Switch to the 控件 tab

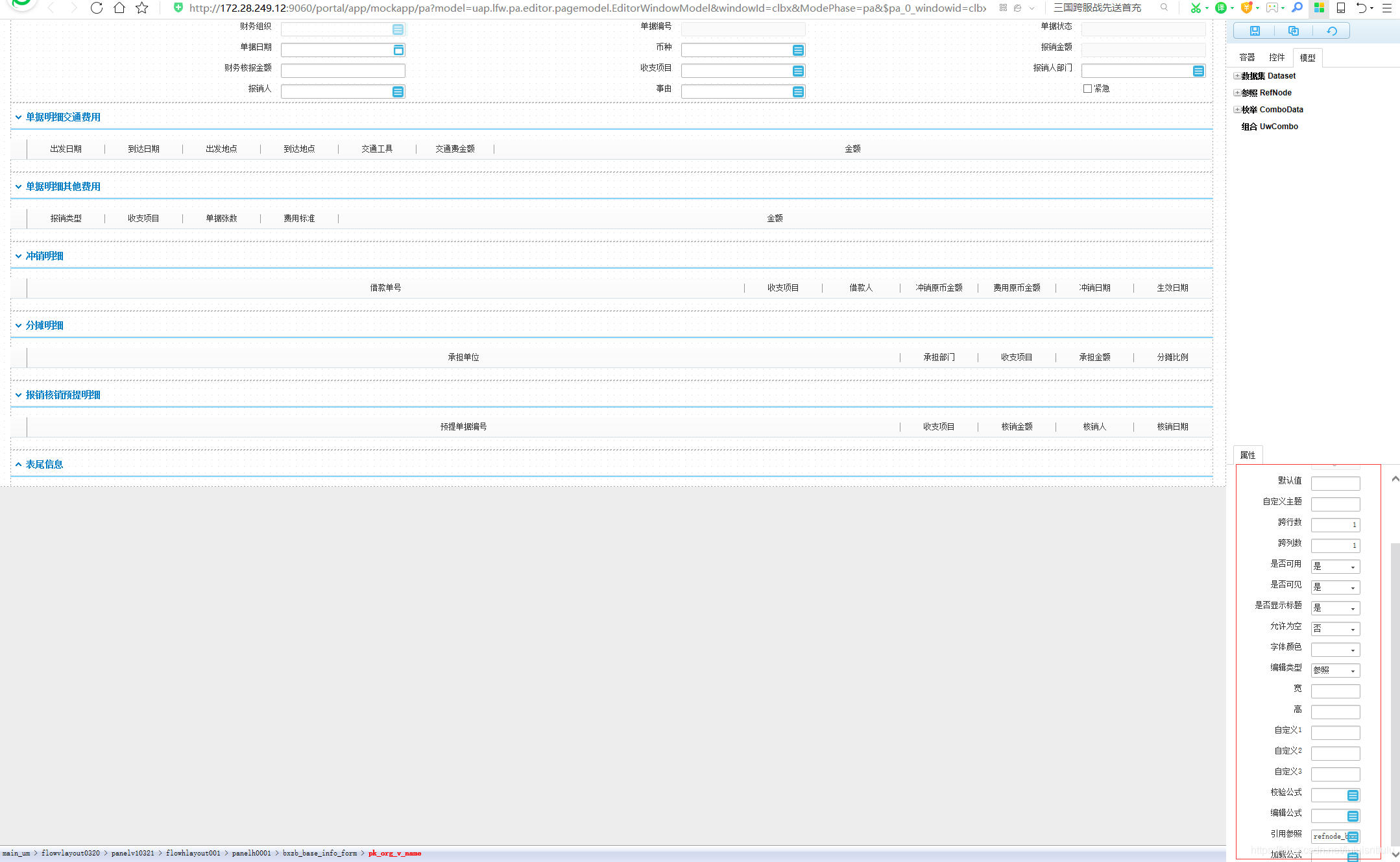point(1277,58)
